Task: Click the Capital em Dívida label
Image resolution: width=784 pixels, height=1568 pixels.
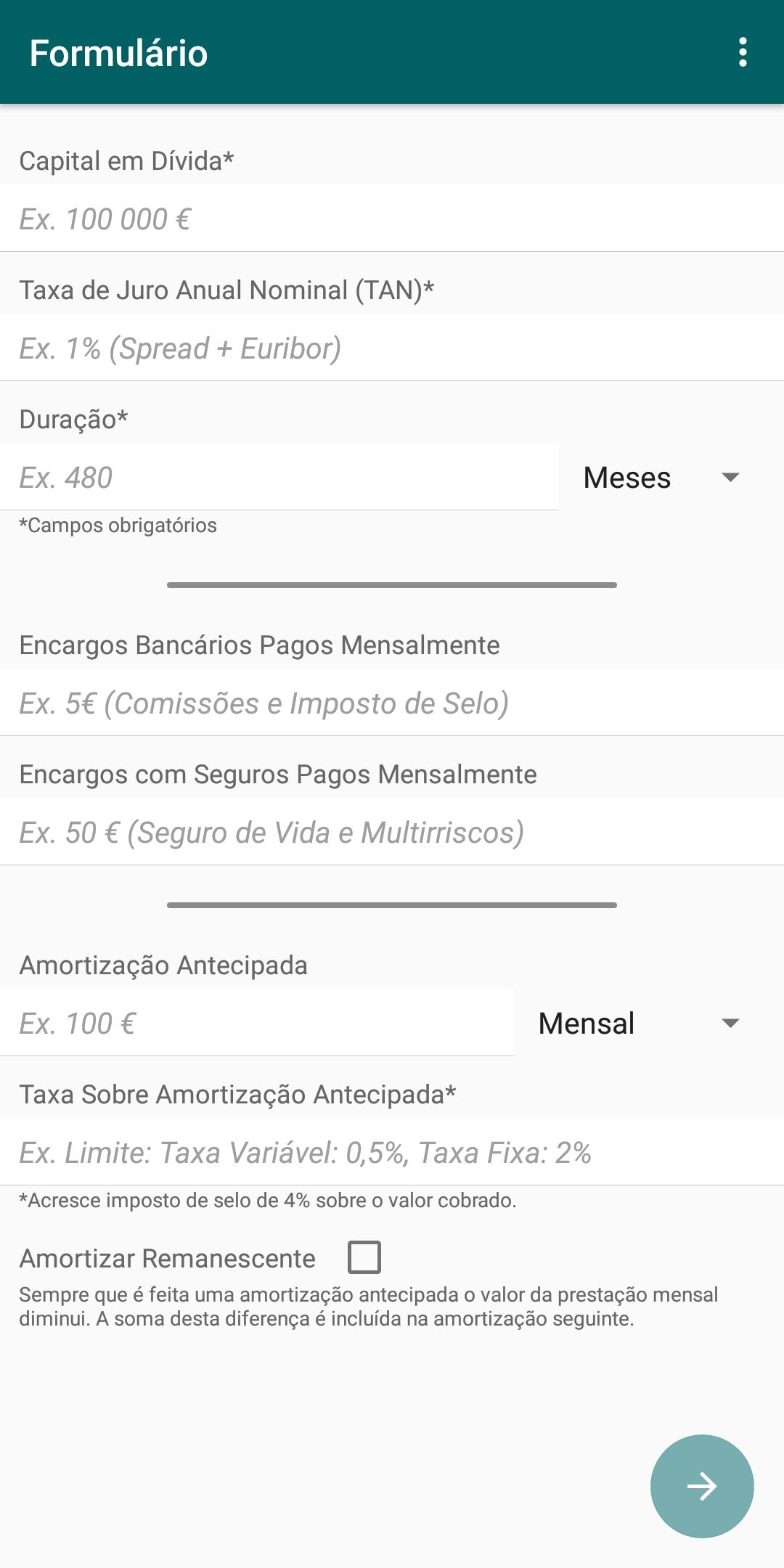Action: pos(126,160)
